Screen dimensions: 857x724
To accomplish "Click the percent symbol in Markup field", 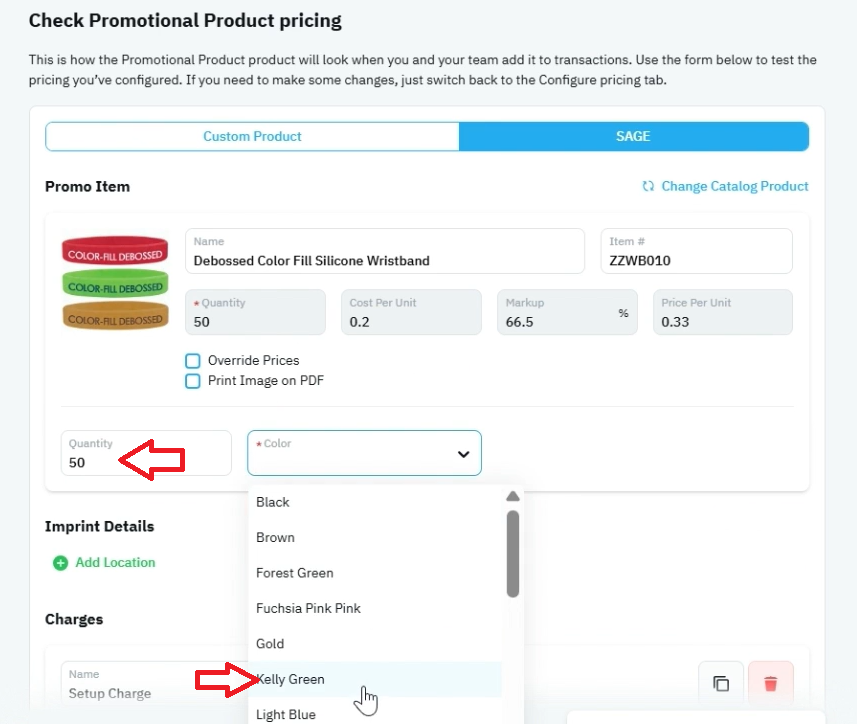I will [623, 313].
